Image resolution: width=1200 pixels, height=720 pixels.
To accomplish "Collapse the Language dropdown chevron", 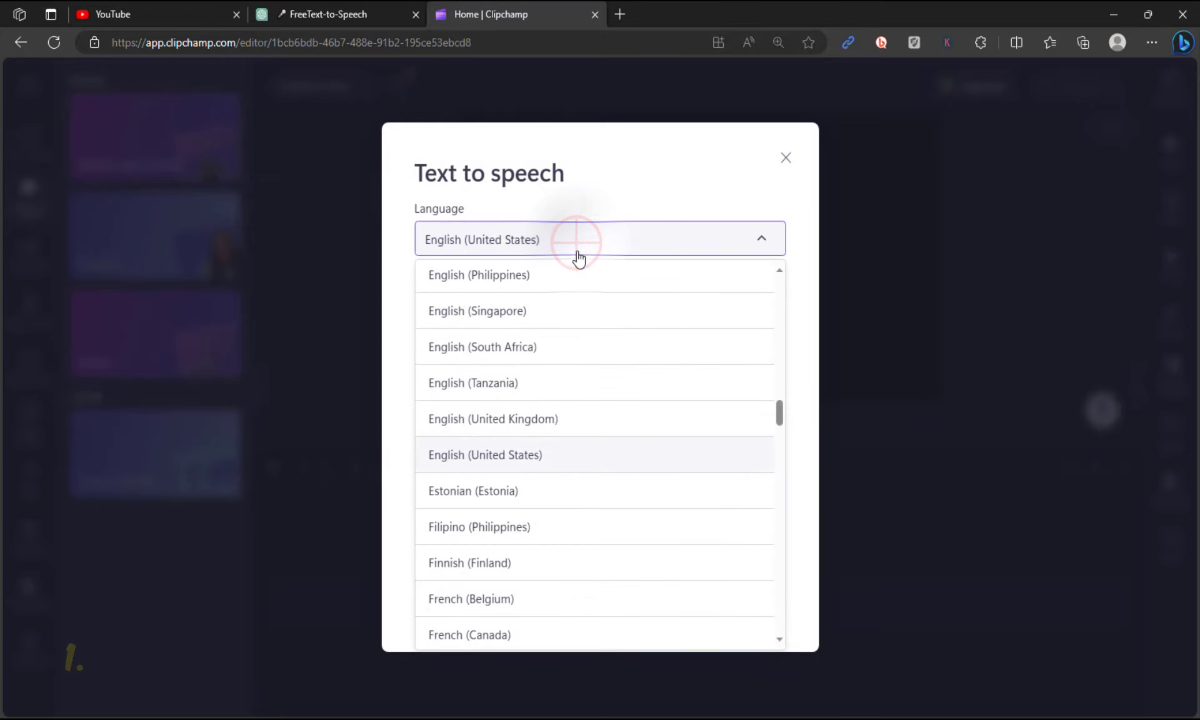I will pos(761,238).
